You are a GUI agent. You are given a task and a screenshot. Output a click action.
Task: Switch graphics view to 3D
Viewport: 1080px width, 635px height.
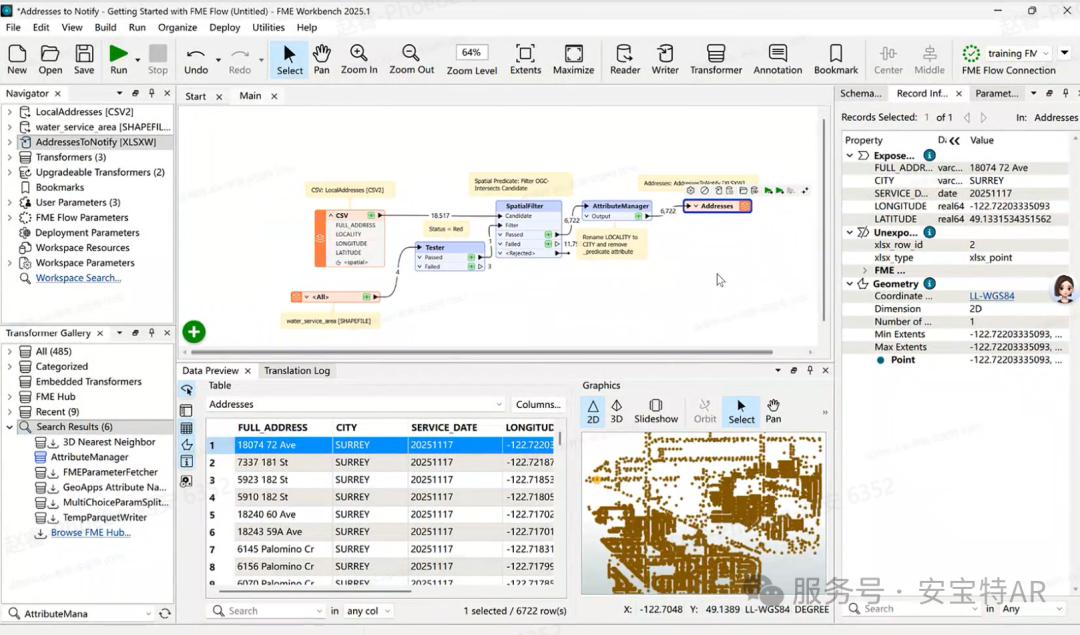pyautogui.click(x=616, y=411)
